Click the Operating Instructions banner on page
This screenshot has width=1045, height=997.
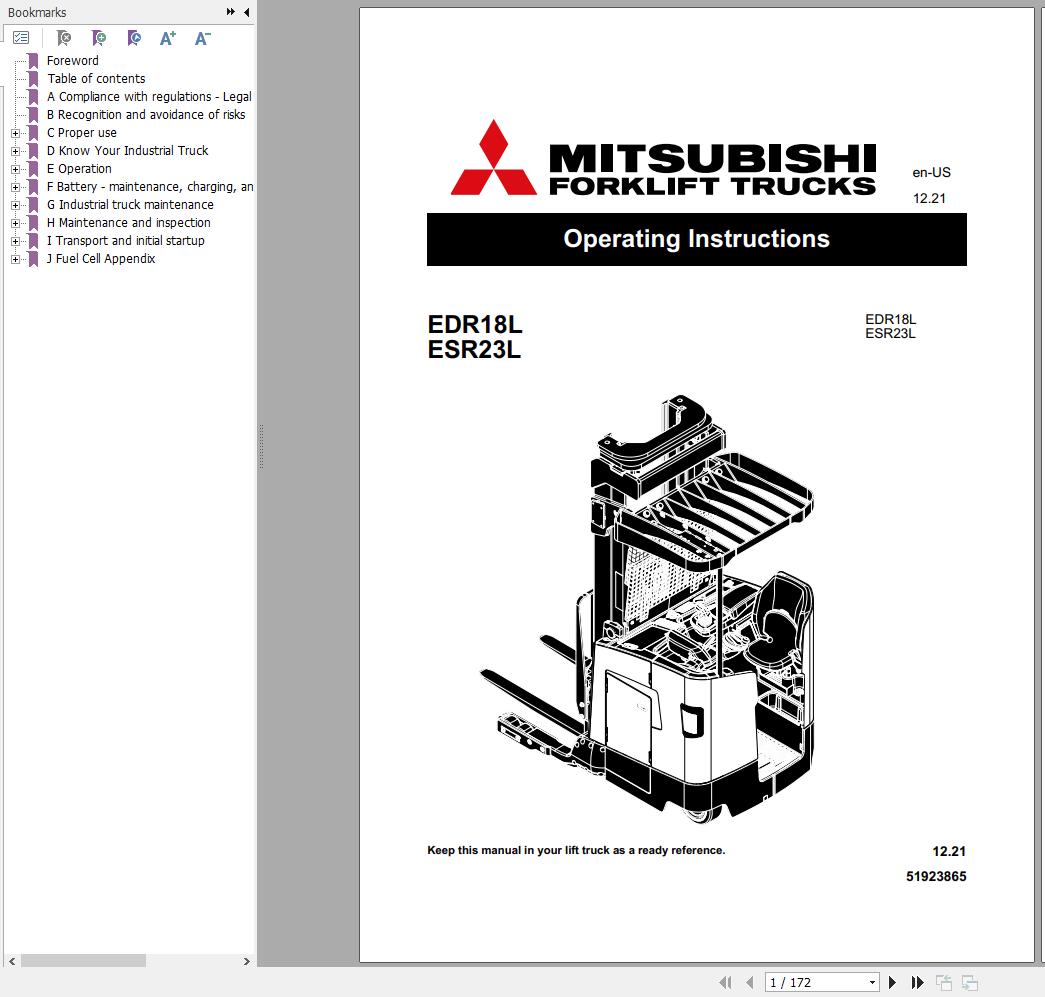tap(696, 239)
